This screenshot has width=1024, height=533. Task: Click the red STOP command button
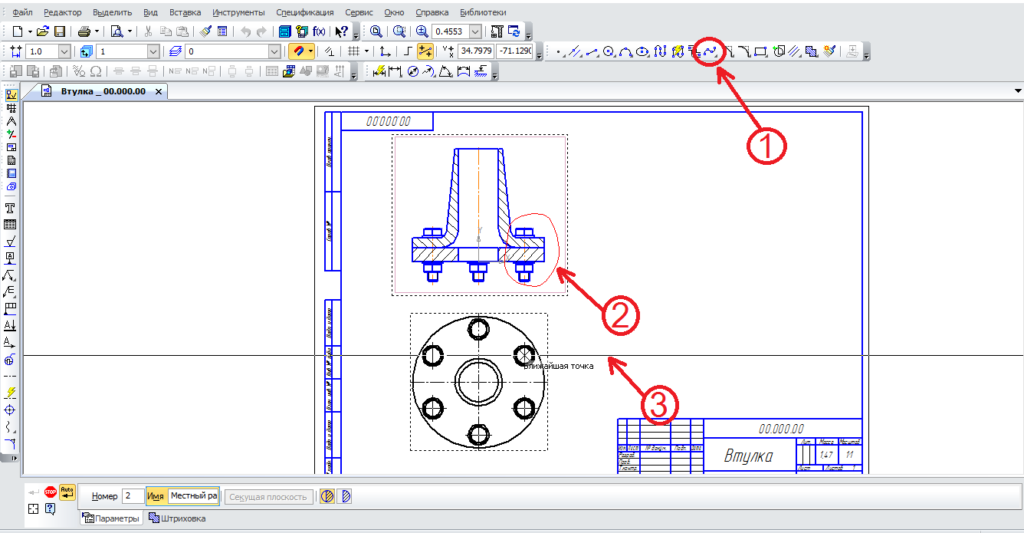pyautogui.click(x=50, y=493)
